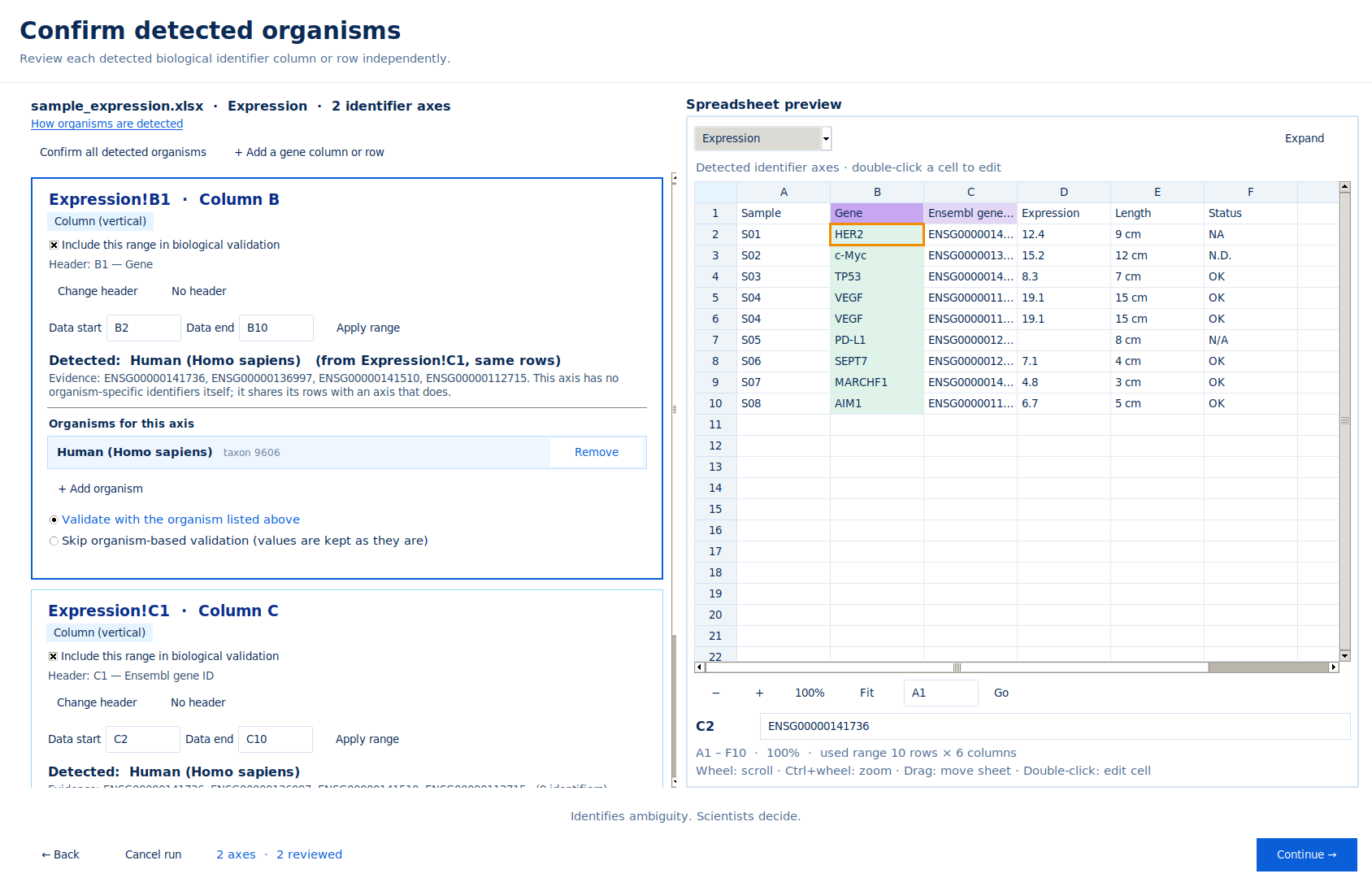Select column header C in spreadsheet
This screenshot has height=878, width=1372.
click(970, 192)
